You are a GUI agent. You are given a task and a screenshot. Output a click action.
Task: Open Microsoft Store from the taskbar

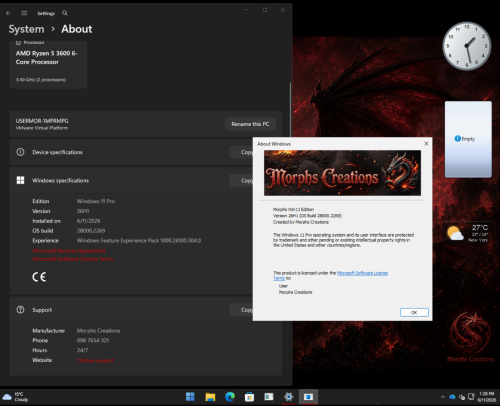coord(249,397)
